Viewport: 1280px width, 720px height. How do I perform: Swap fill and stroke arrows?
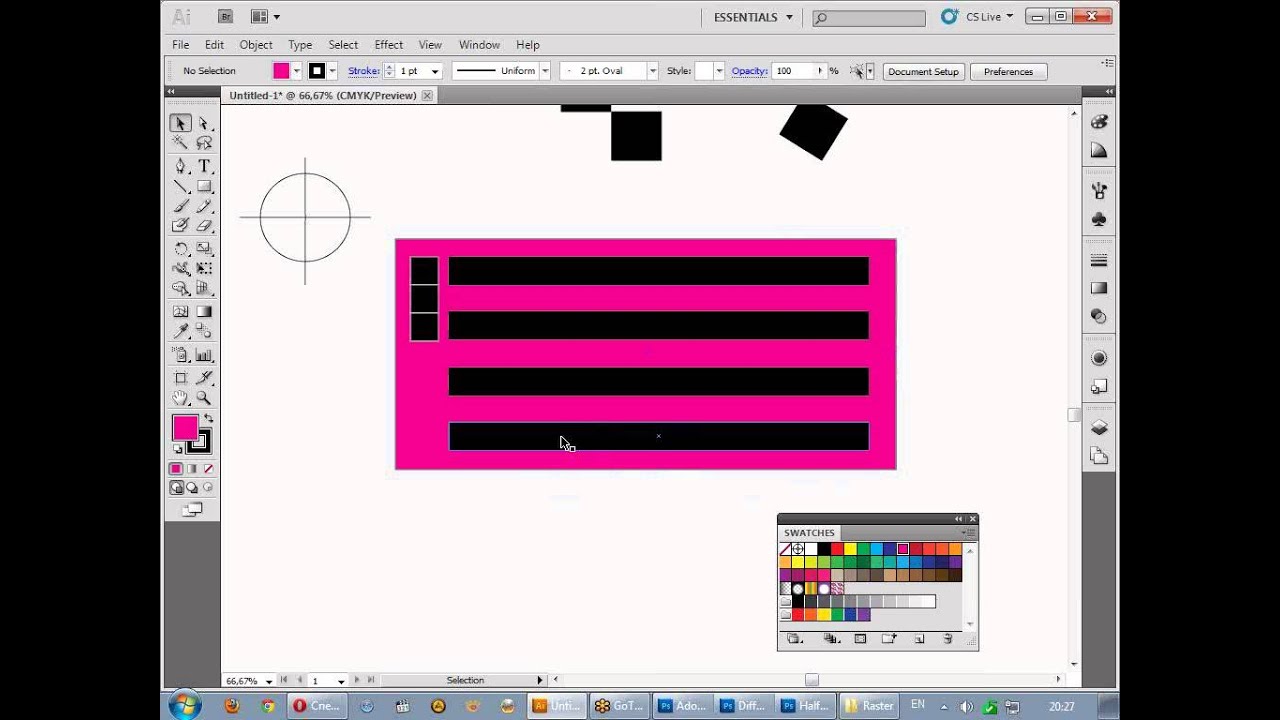tap(208, 418)
